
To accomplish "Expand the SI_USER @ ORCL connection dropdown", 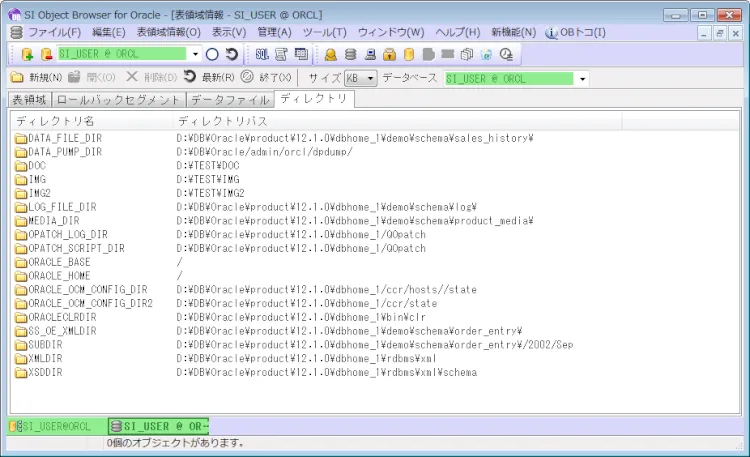I will click(196, 54).
